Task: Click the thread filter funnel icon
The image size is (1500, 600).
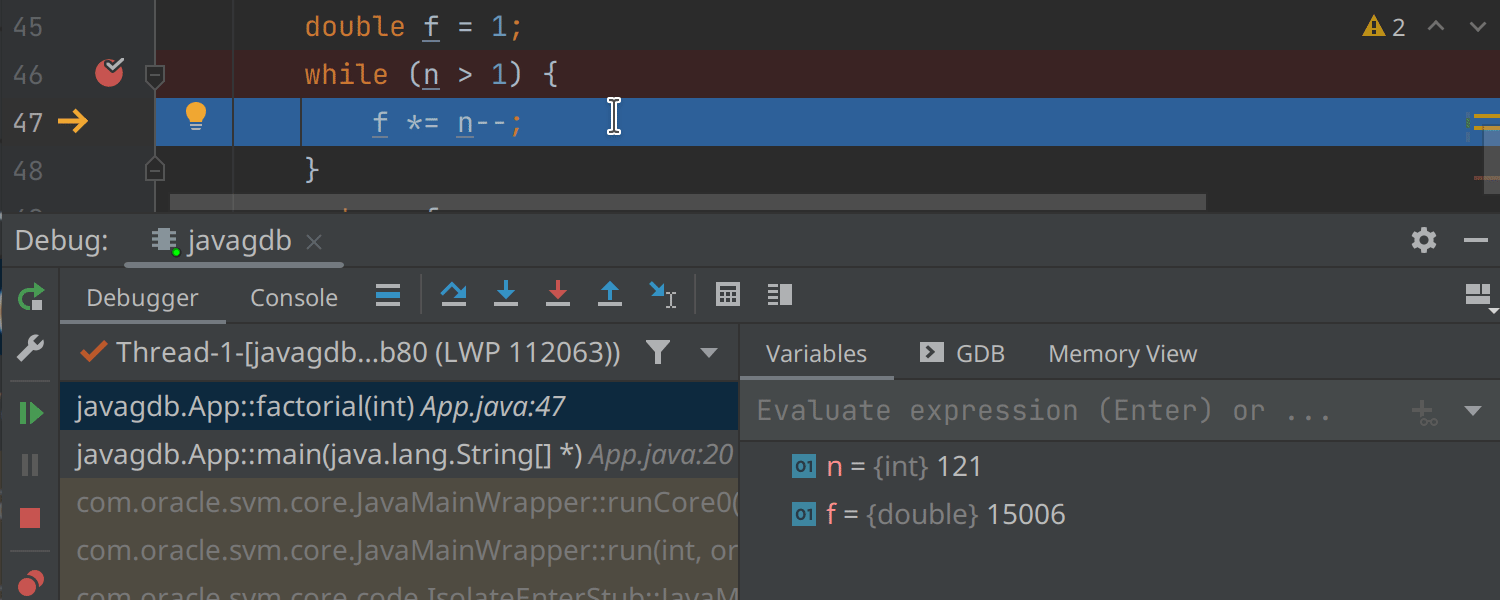Action: pos(657,352)
